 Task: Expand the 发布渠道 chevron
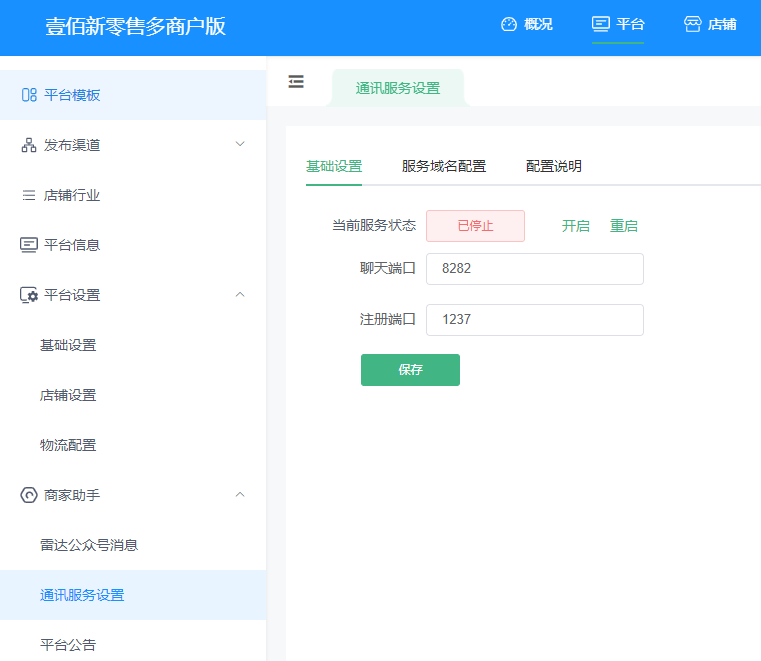coord(240,144)
